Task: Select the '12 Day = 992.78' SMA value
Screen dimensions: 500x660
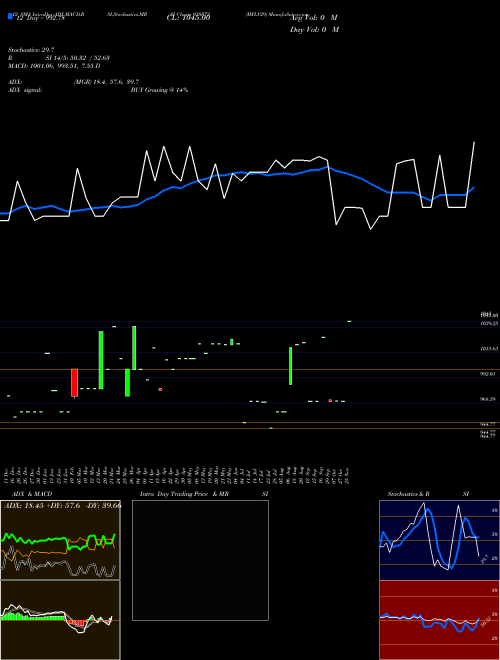Action: 40,18
